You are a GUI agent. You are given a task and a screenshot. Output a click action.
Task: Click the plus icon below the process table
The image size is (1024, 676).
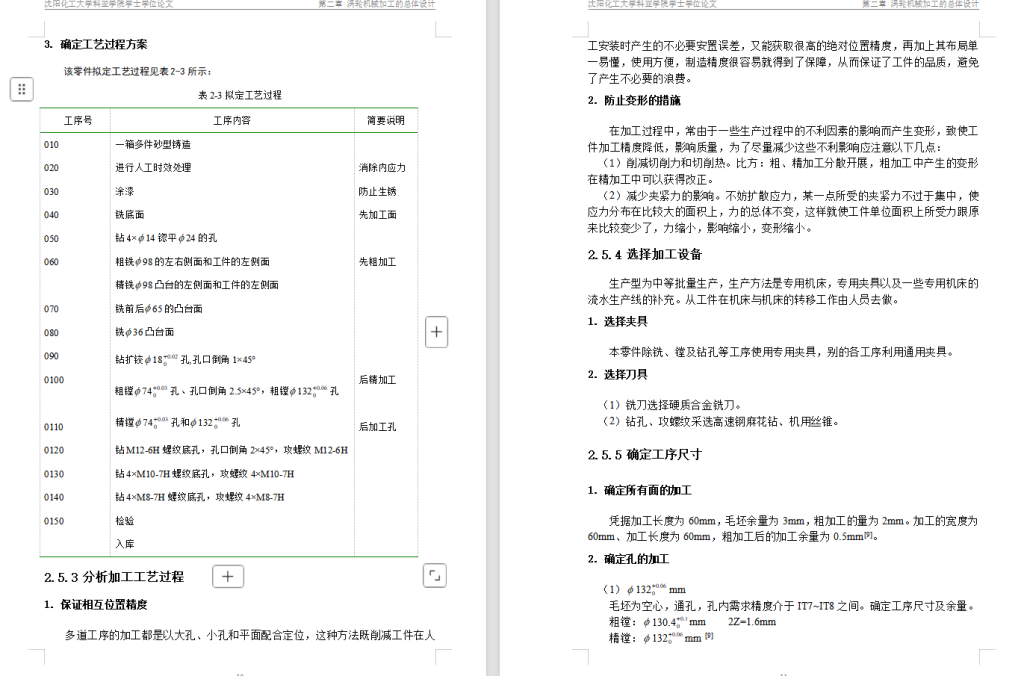[230, 576]
